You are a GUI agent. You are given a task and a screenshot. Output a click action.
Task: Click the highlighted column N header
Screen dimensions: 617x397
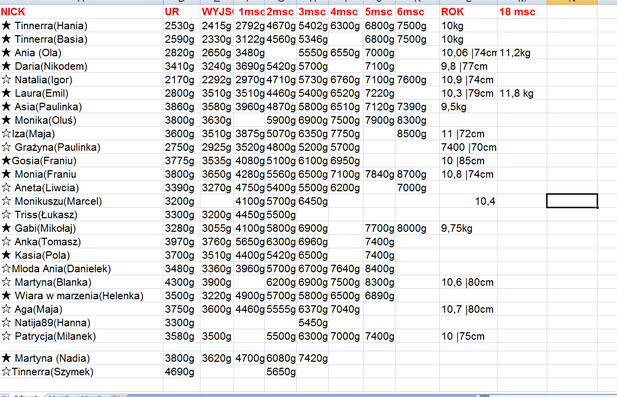click(x=572, y=2)
